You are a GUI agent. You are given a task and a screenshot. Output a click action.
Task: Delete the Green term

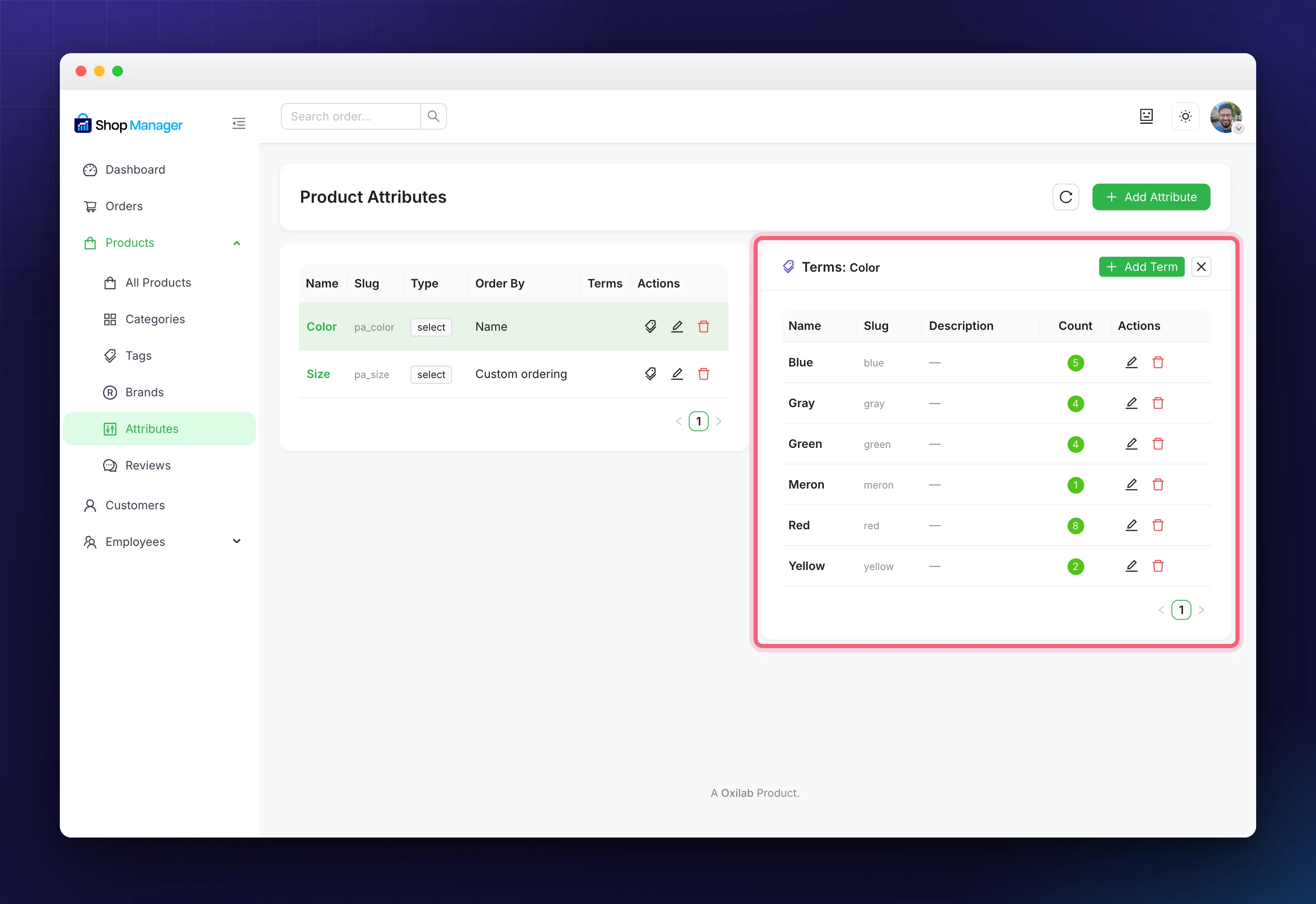click(1158, 444)
